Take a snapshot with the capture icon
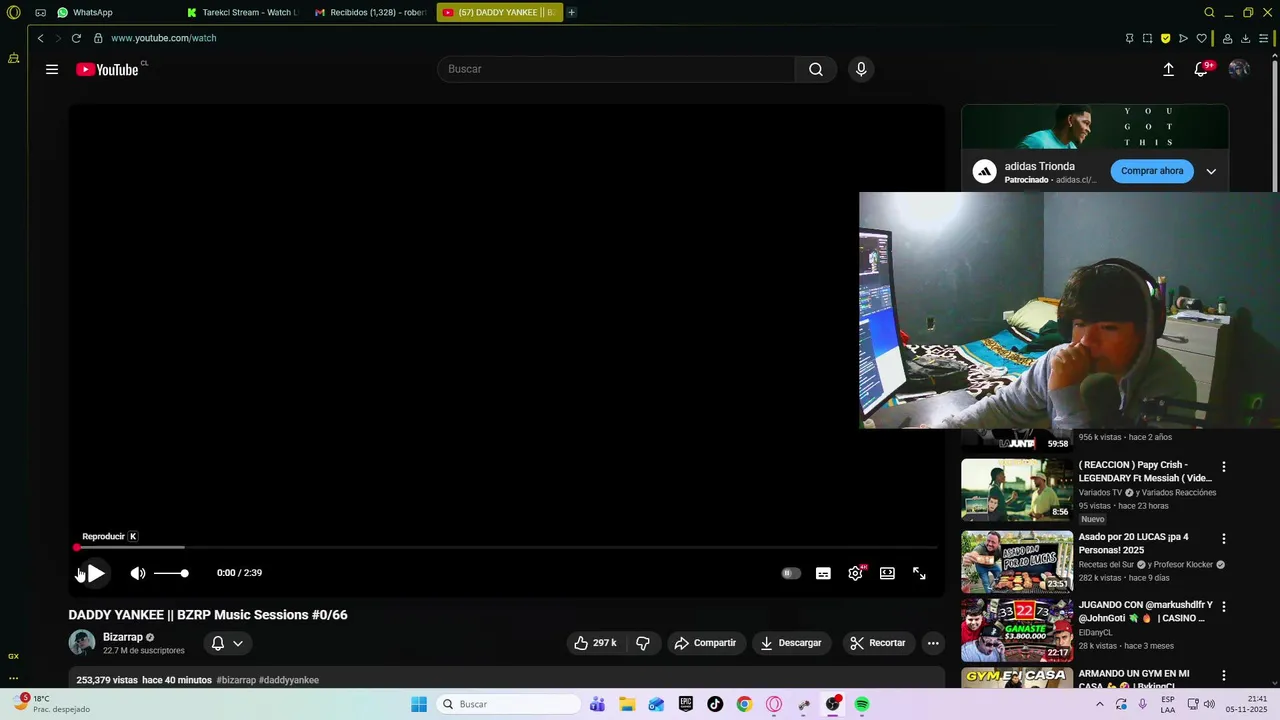 pyautogui.click(x=1147, y=38)
